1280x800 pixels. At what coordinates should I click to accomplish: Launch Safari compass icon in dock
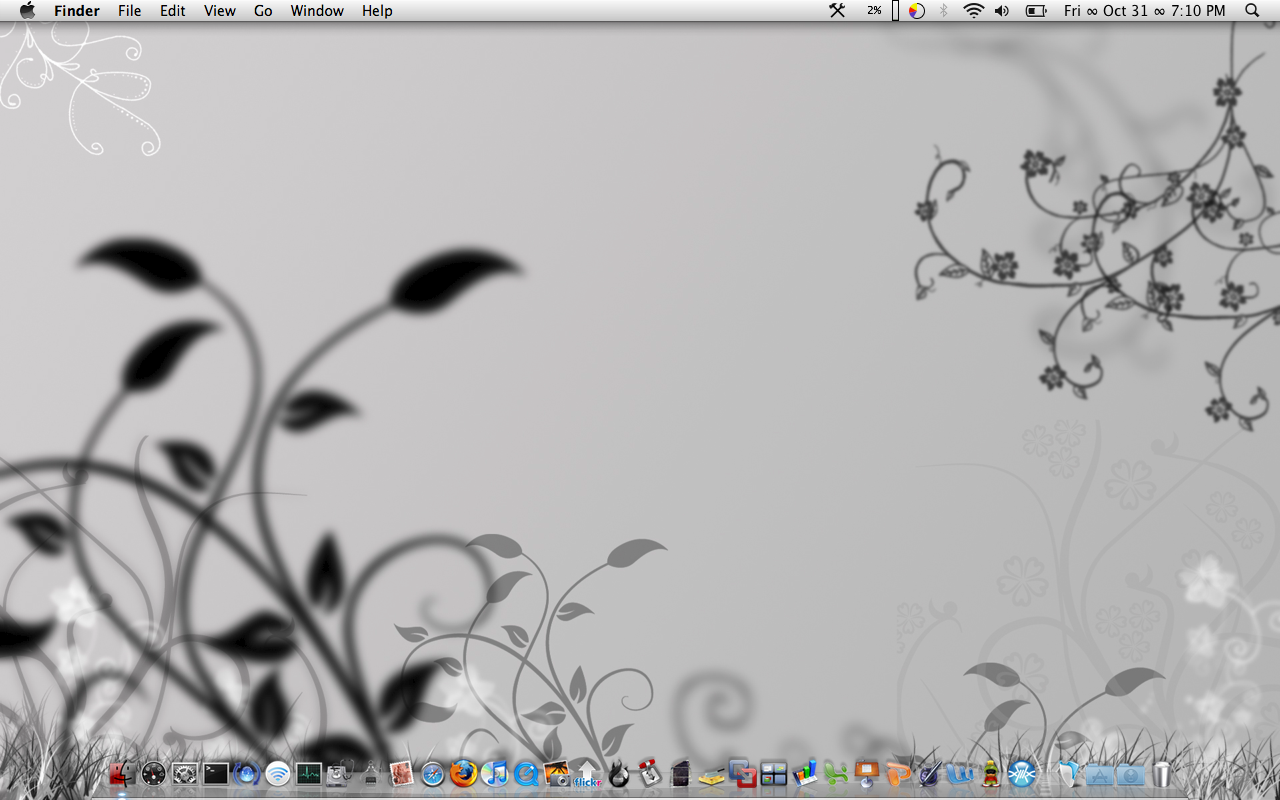point(433,773)
